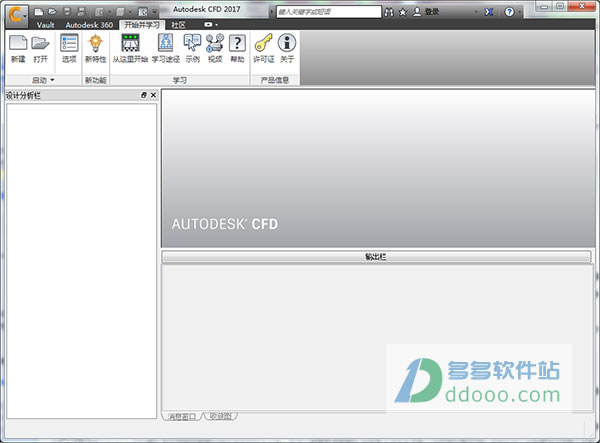Open a file with 打开 ribbon icon

40,49
